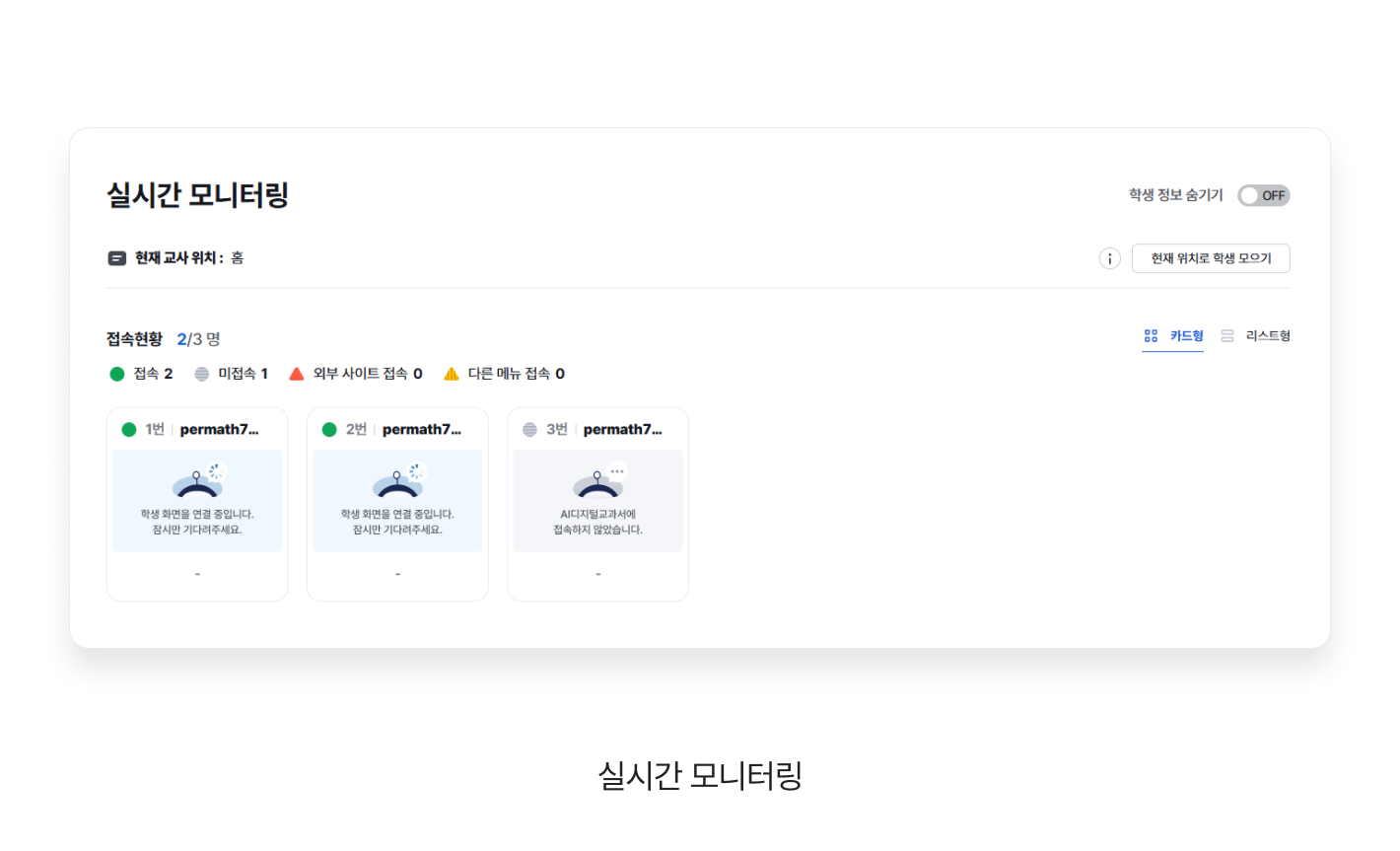1400x851 pixels.
Task: Click the info icon beside 현재 위치로 학생 모으기
Action: (1109, 258)
